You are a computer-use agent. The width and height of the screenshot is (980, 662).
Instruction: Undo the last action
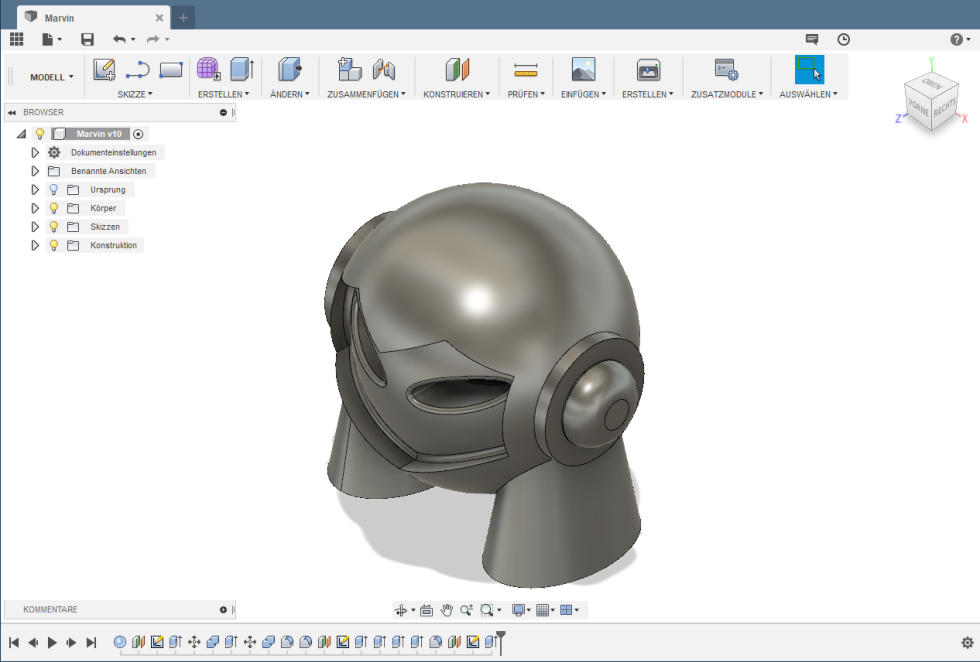point(119,39)
